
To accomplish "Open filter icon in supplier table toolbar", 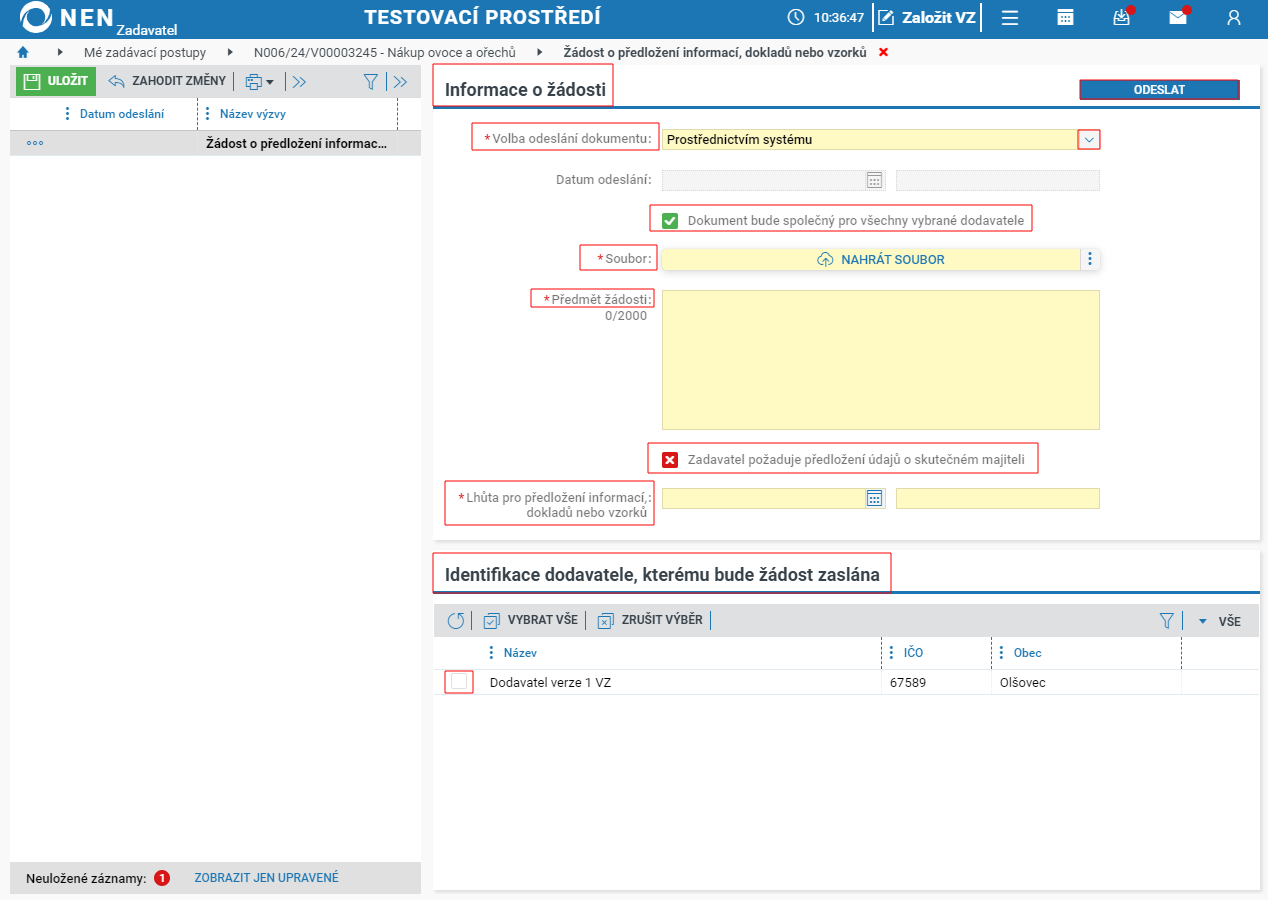I will [x=1166, y=621].
